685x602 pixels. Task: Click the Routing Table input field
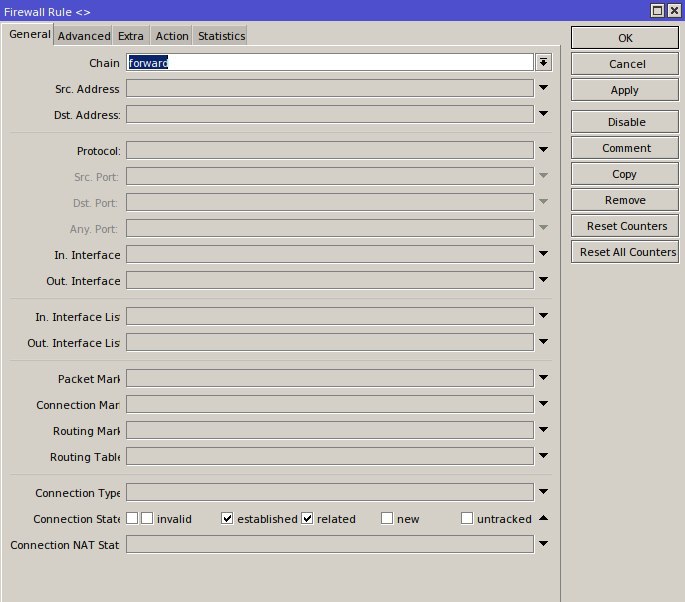330,457
